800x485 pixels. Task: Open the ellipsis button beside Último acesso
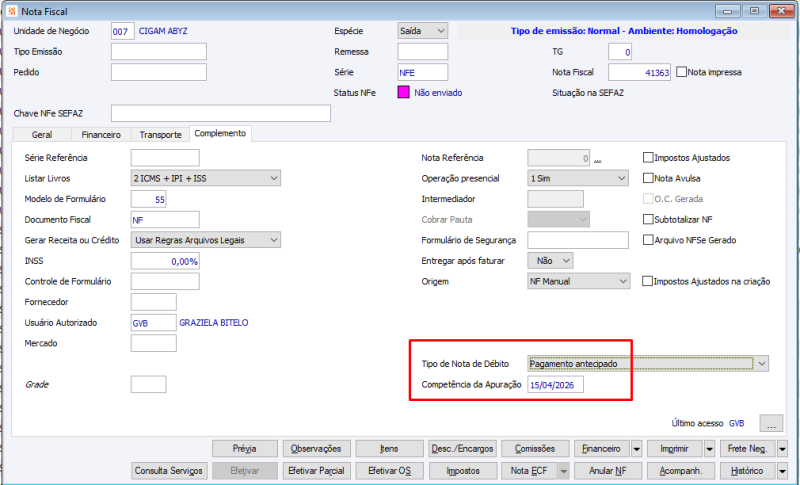click(771, 423)
